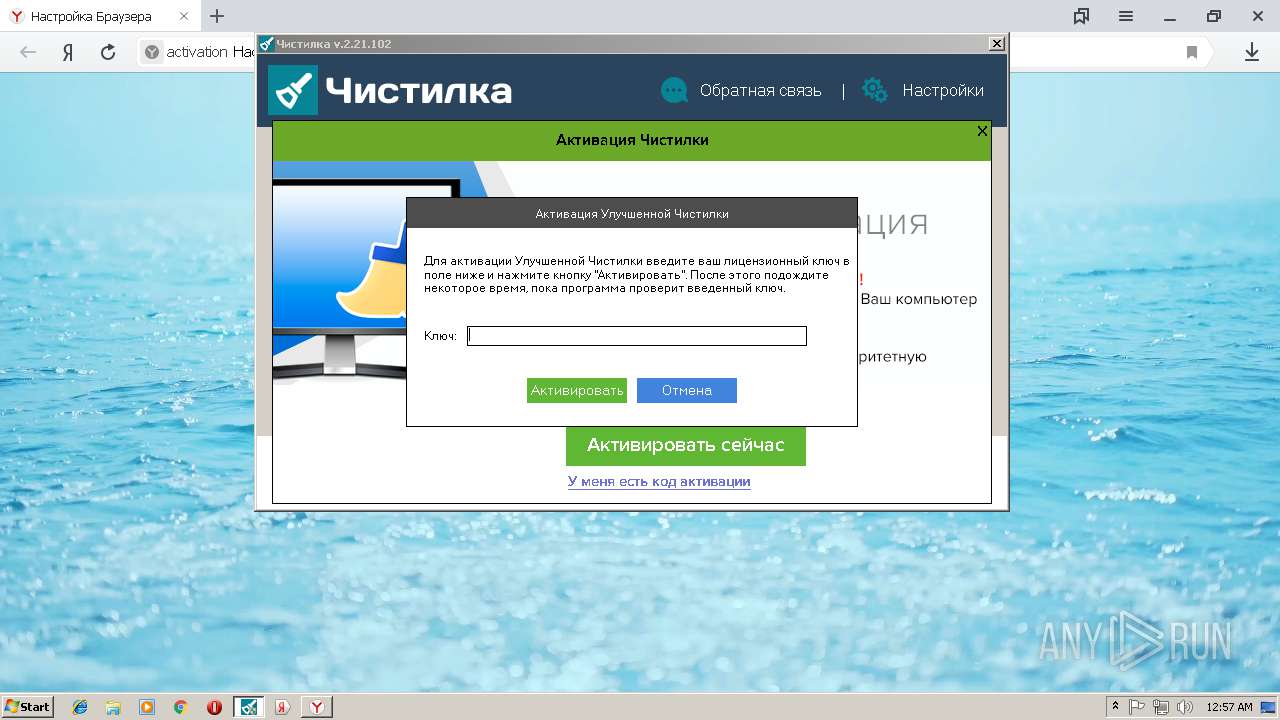This screenshot has width=1280, height=720.
Task: Click the Action Center flag icon
Action: pyautogui.click(x=1137, y=707)
